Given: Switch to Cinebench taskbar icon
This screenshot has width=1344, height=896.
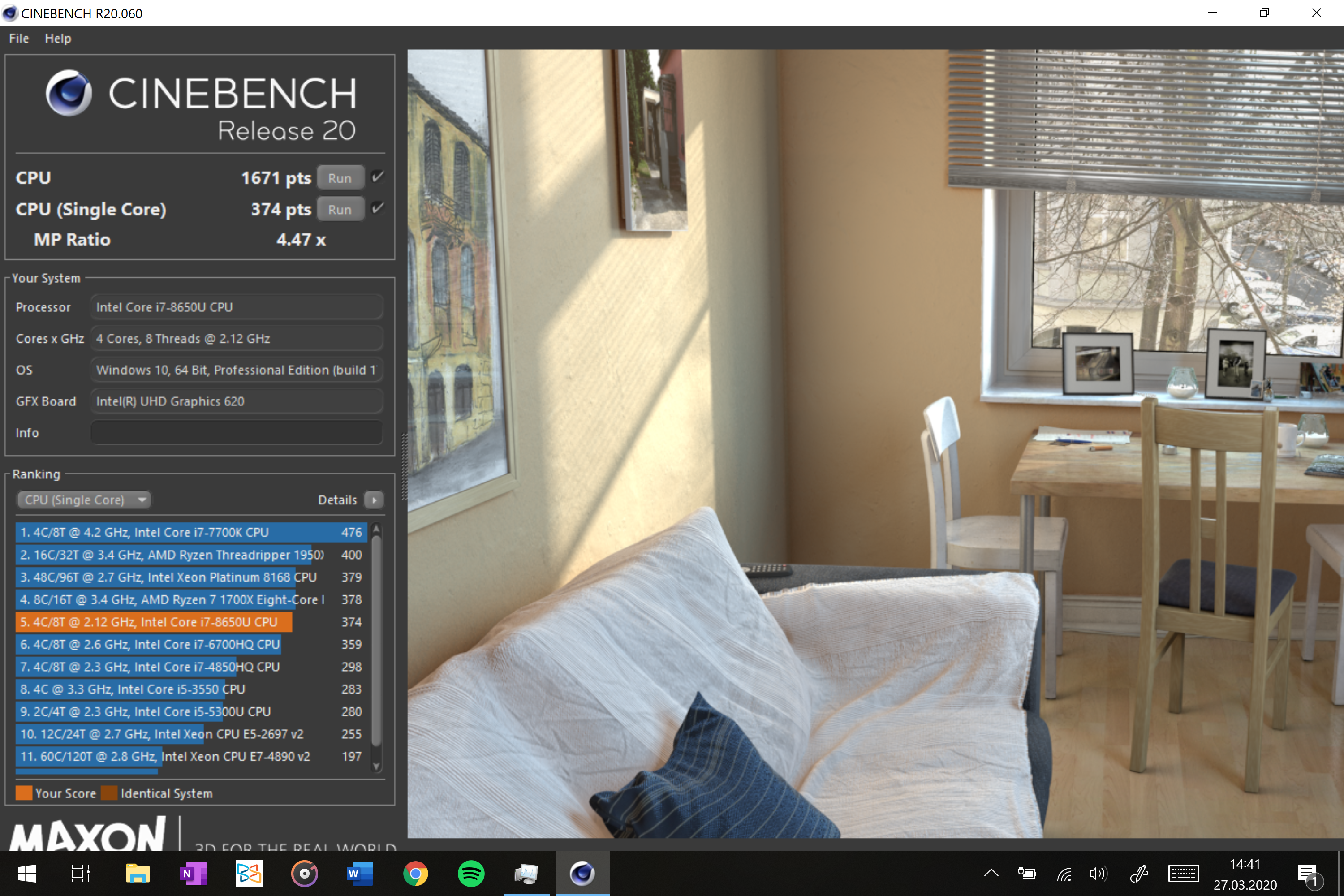Looking at the screenshot, I should (x=582, y=873).
